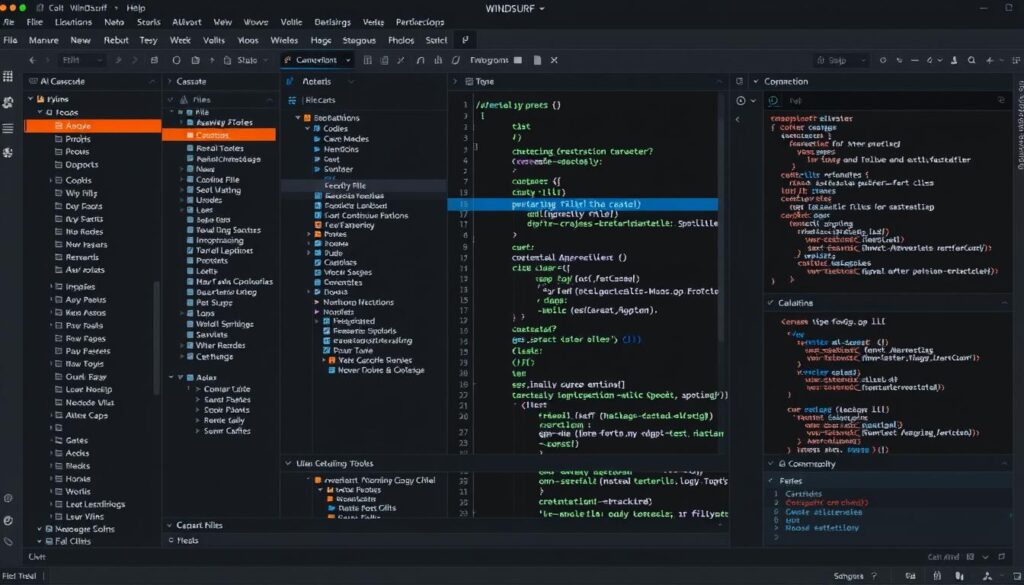Click the Sohgors status bar item
The width and height of the screenshot is (1024, 585).
coord(848,577)
